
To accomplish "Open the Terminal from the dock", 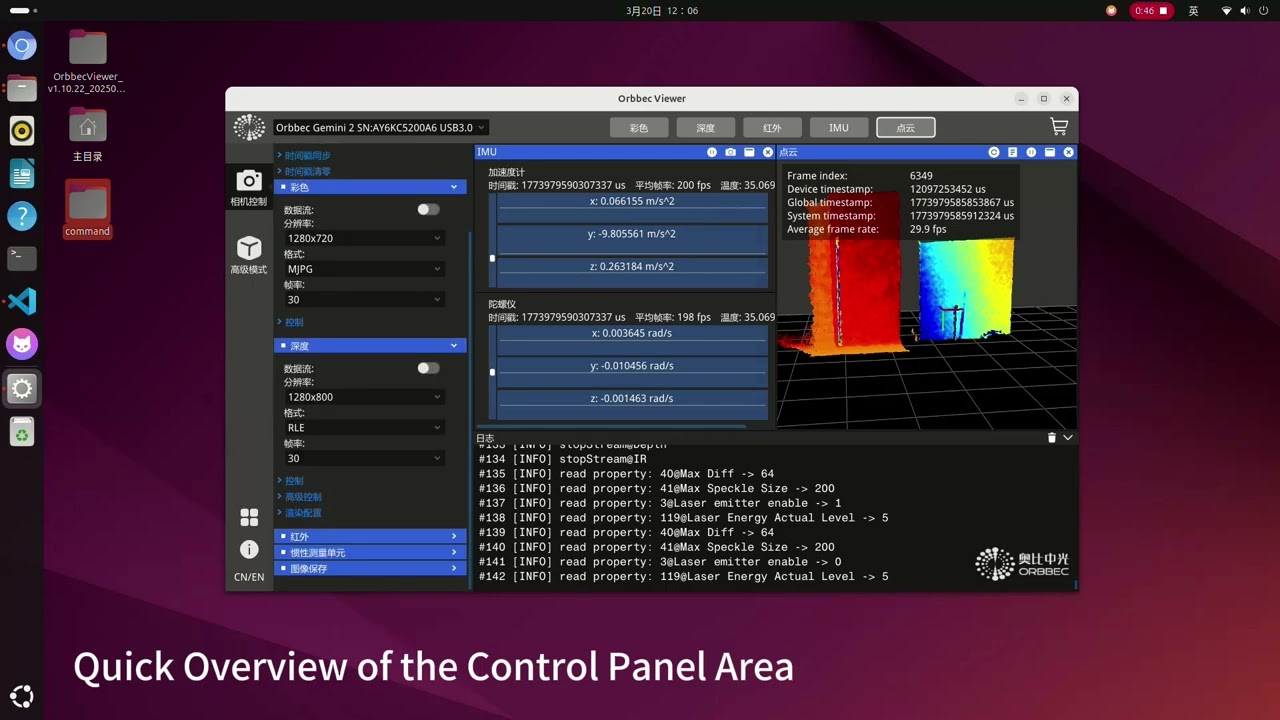I will pyautogui.click(x=22, y=257).
